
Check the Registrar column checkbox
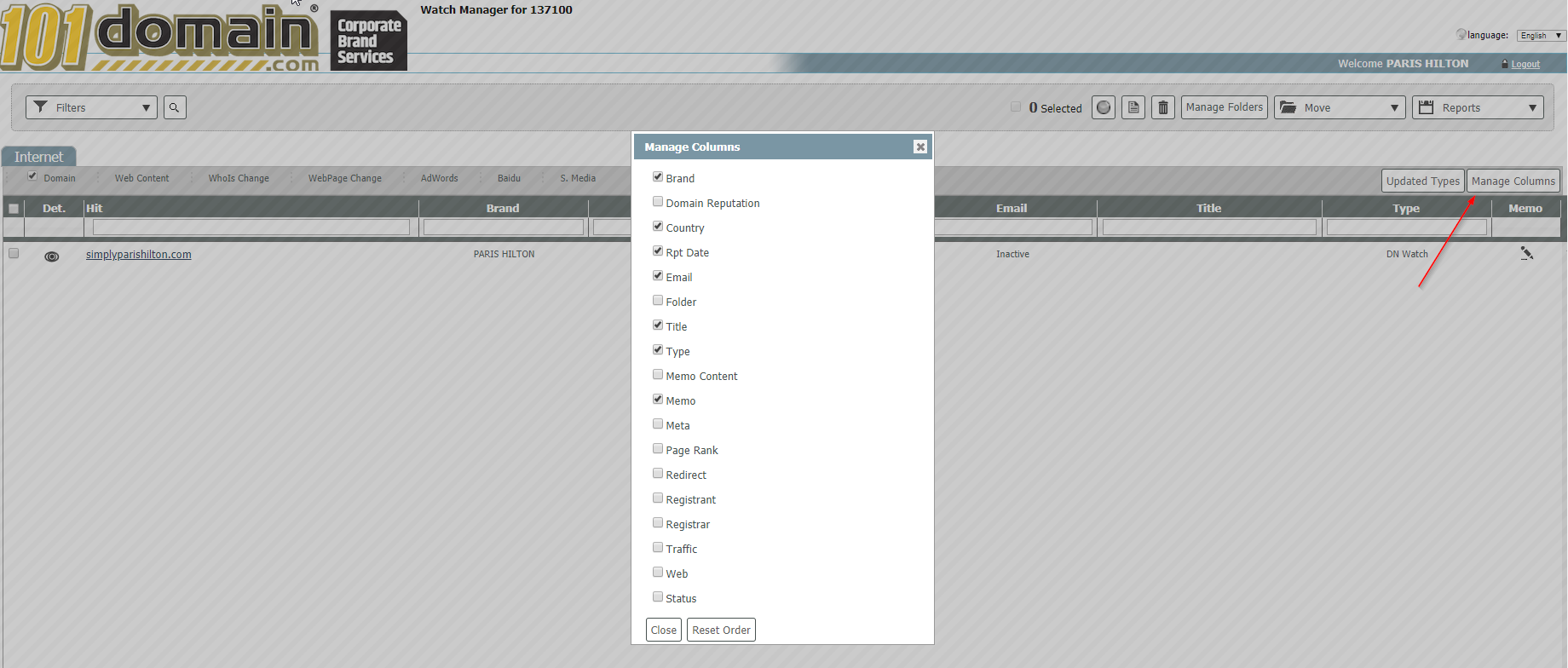tap(658, 523)
